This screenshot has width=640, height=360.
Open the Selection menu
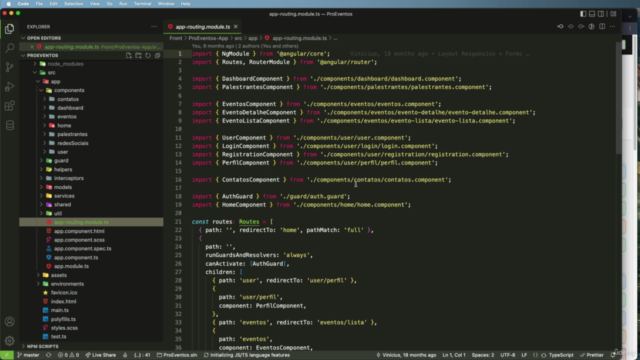tap(73, 4)
